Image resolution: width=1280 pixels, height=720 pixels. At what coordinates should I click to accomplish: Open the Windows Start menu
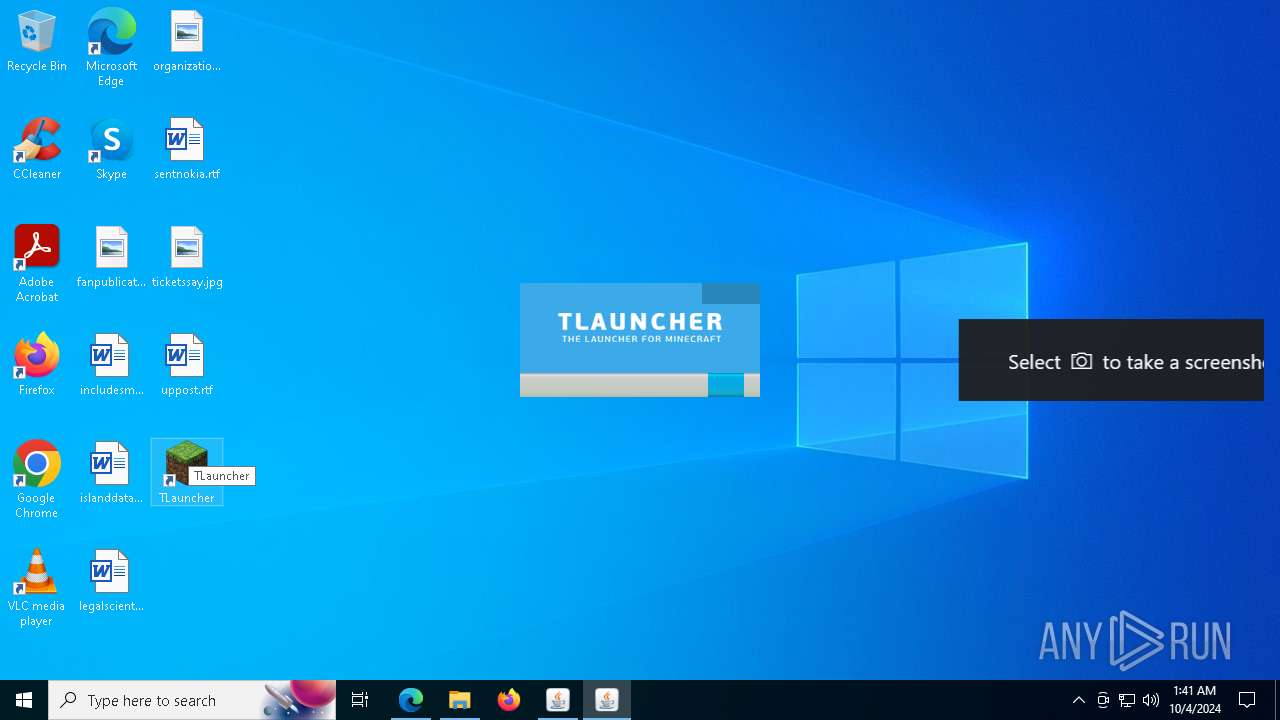pos(24,700)
